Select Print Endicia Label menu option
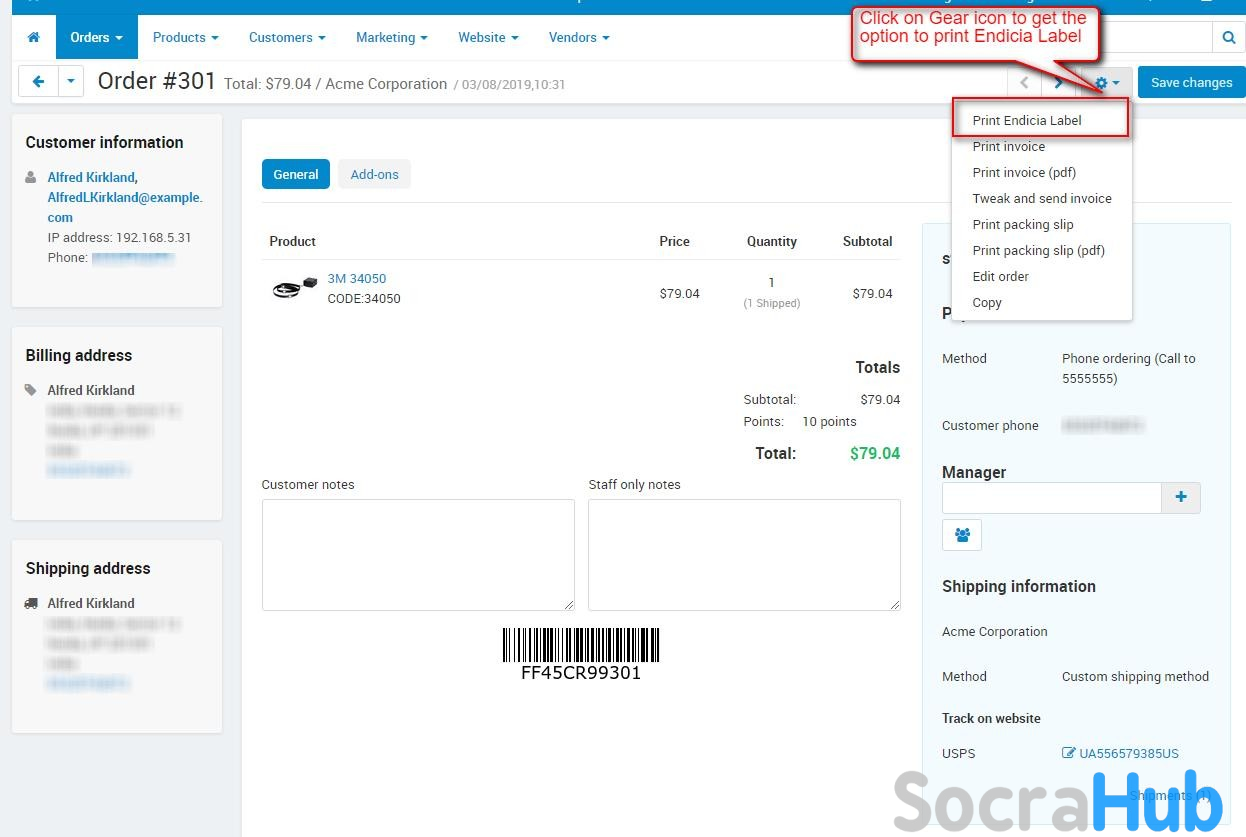 point(1027,120)
